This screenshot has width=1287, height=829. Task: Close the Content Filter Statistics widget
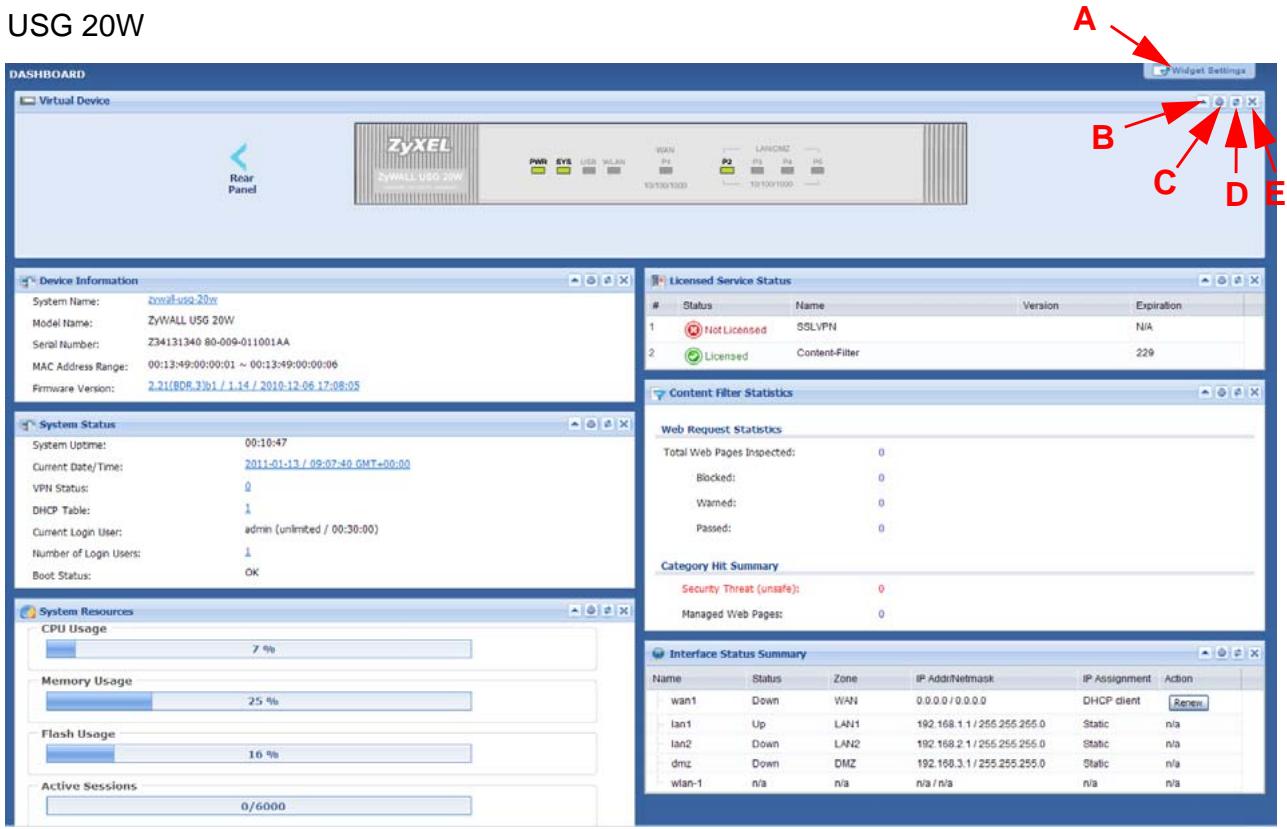pos(1254,394)
